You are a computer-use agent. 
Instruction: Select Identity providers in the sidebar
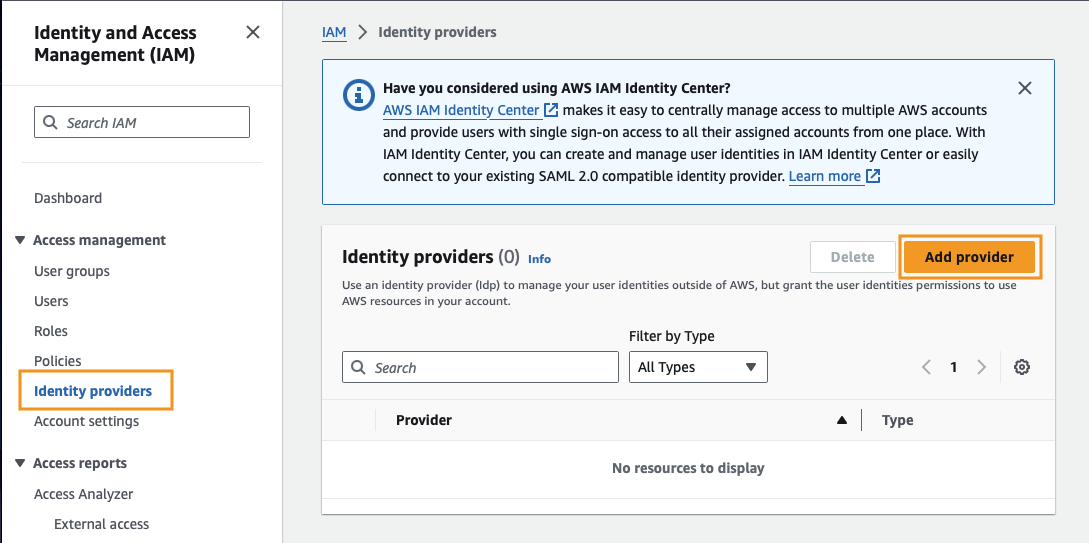[x=93, y=391]
